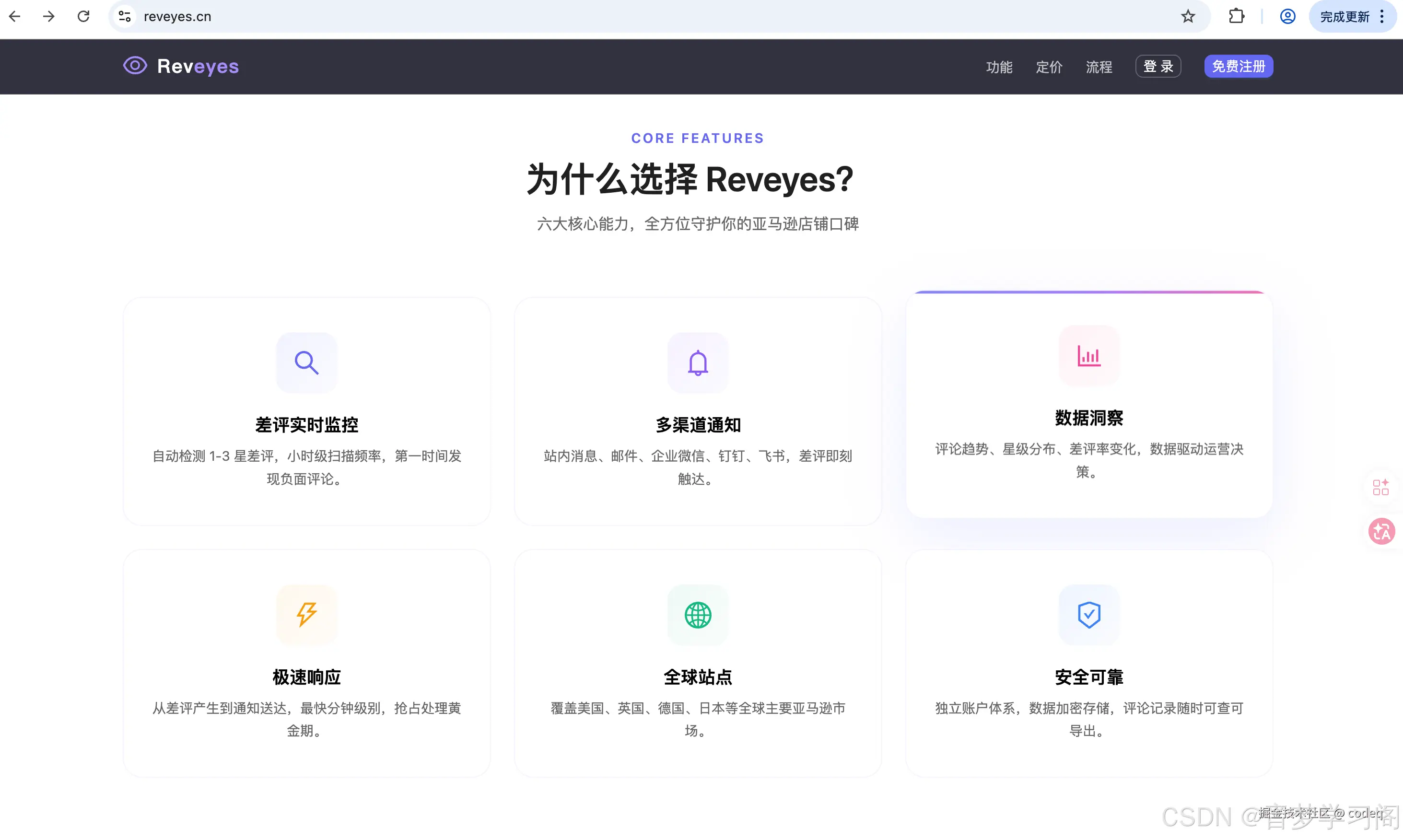
Task: Click the 登录 button
Action: click(1158, 66)
